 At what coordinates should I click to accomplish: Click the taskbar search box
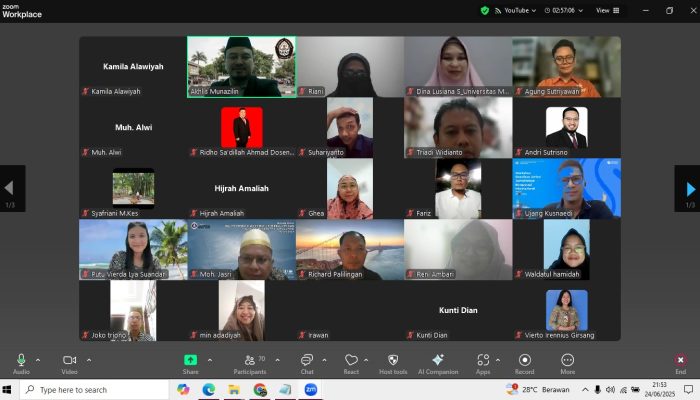pos(95,390)
